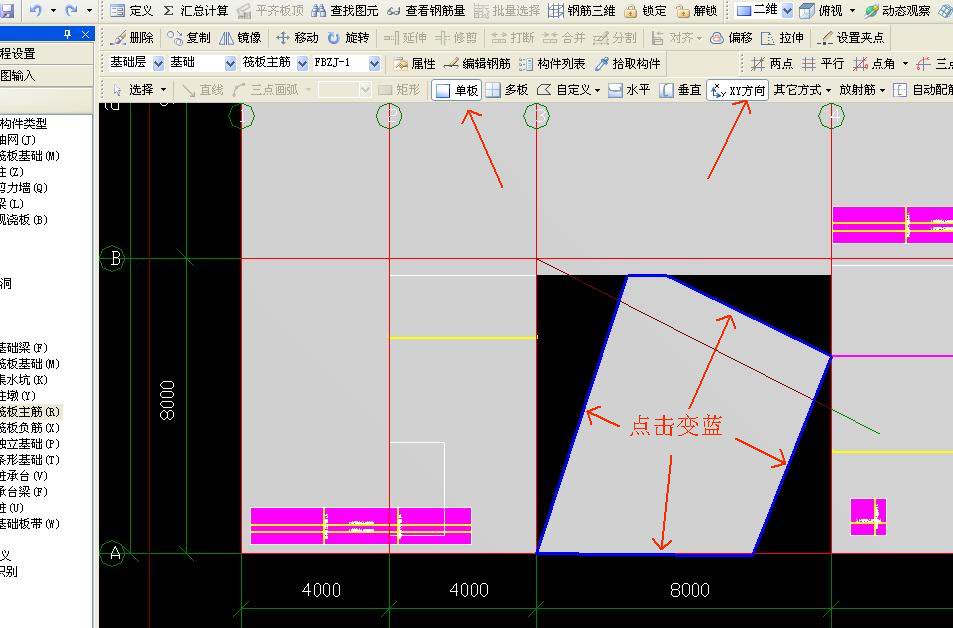Expand the 选择 tool dropdown arrow

tap(163, 90)
